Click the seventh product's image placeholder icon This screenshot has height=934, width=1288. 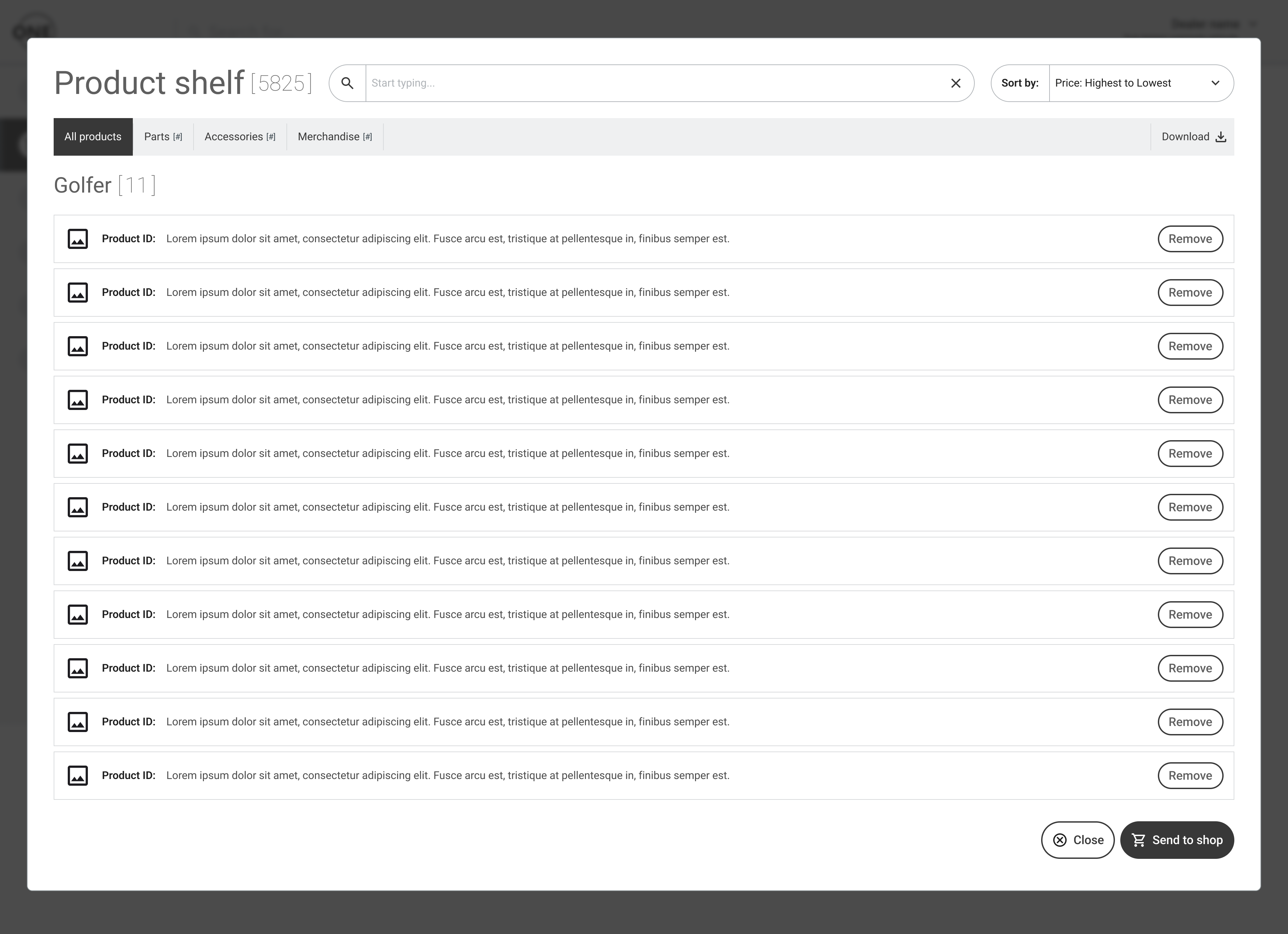point(78,561)
